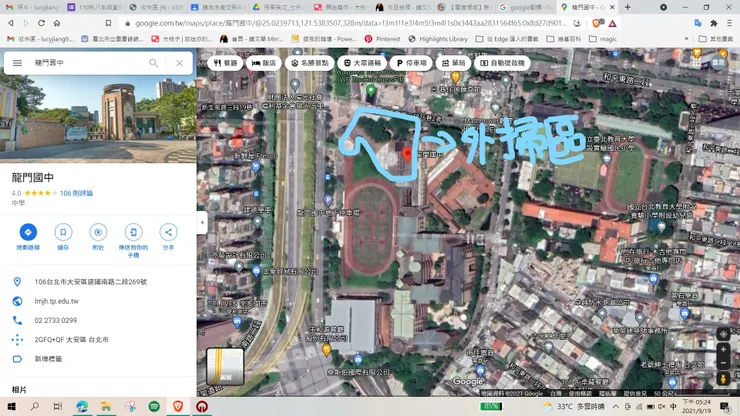Open the magic bookmarks folder
The height and width of the screenshot is (416, 740).
coord(603,39)
